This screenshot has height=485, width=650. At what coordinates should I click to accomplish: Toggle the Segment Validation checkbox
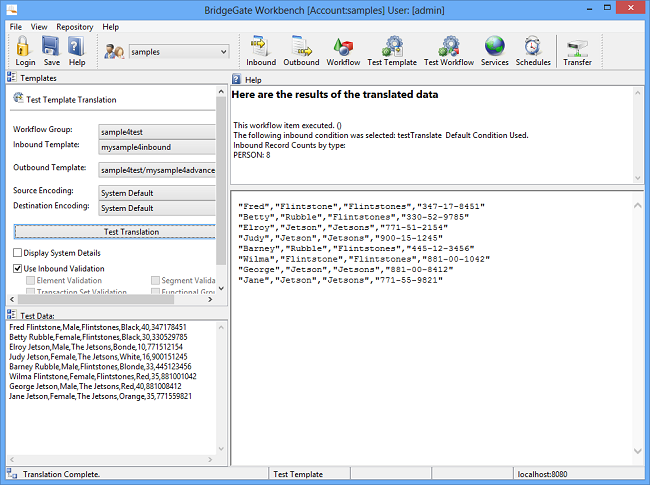(x=155, y=281)
